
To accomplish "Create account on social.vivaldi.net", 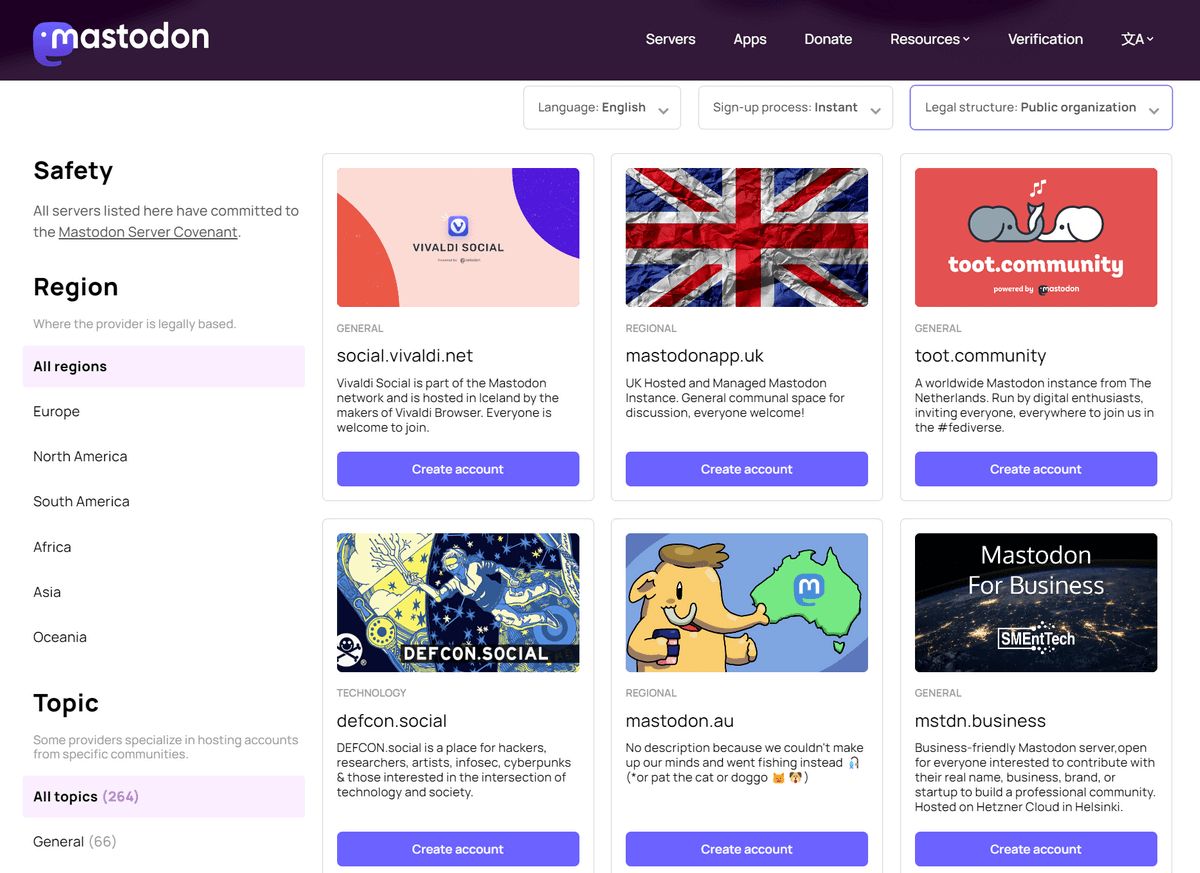I will pos(458,469).
